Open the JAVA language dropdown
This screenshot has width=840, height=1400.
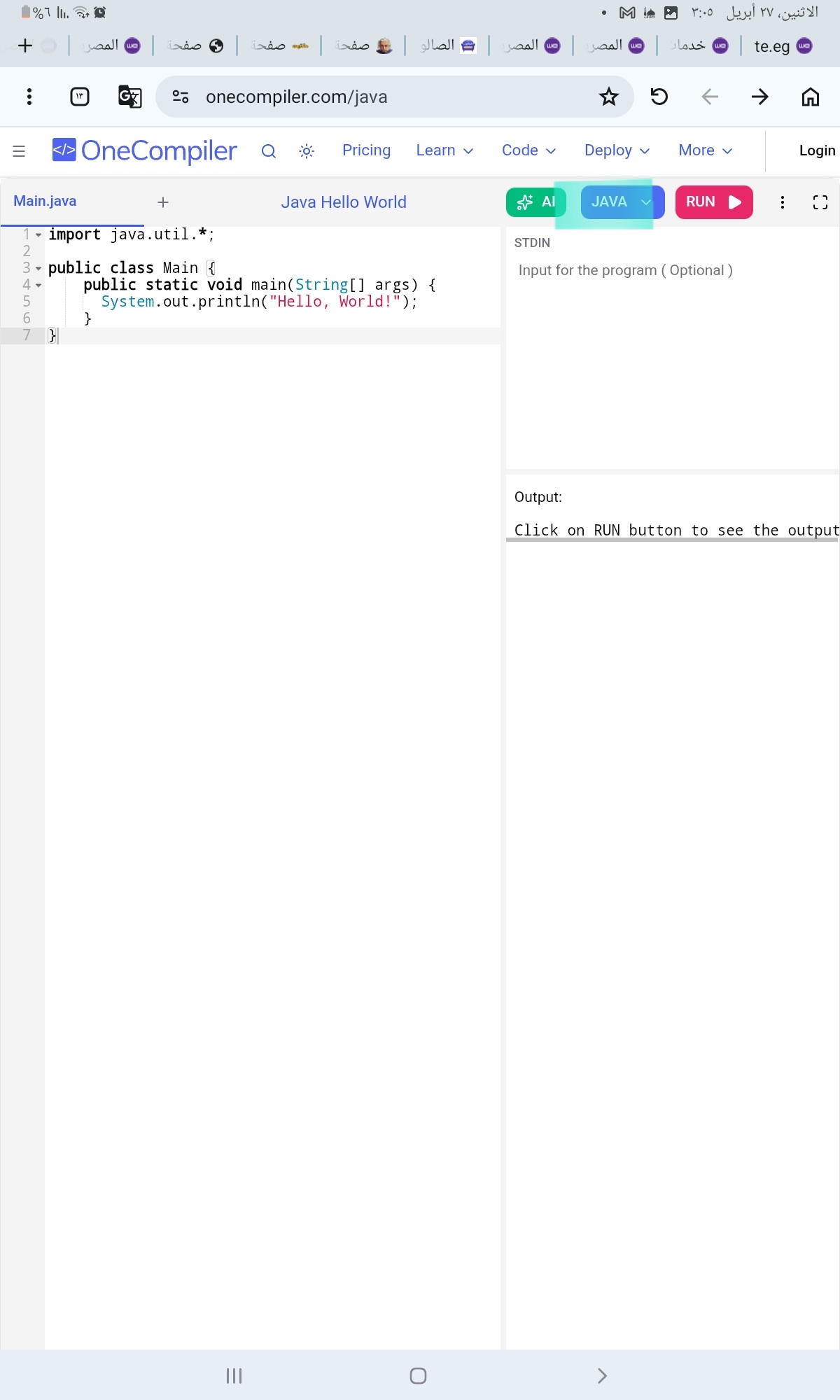623,202
